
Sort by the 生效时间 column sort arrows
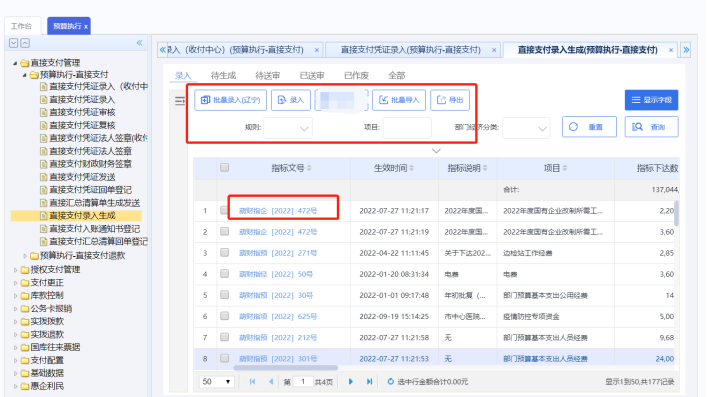411,168
